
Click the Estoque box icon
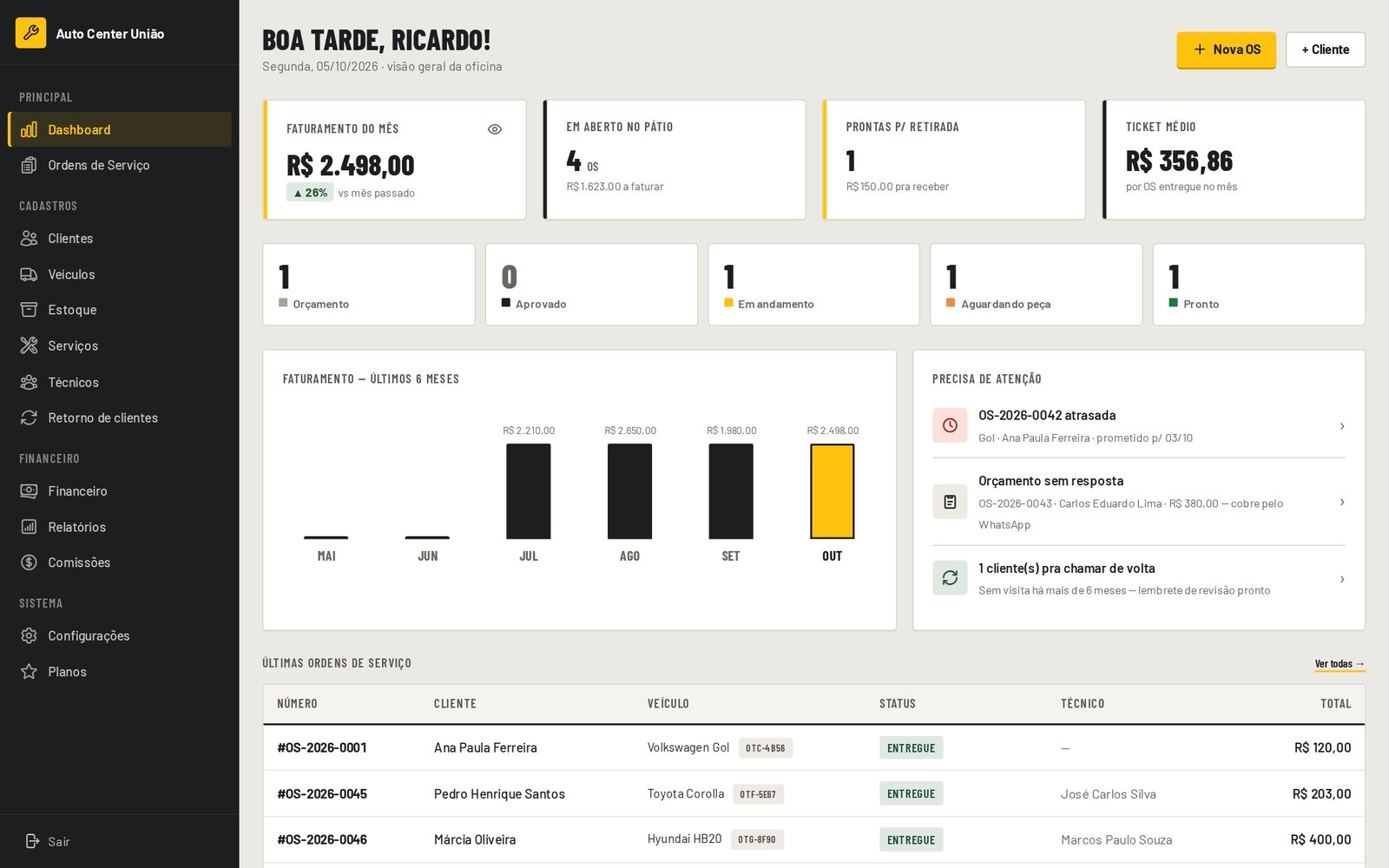click(x=29, y=310)
